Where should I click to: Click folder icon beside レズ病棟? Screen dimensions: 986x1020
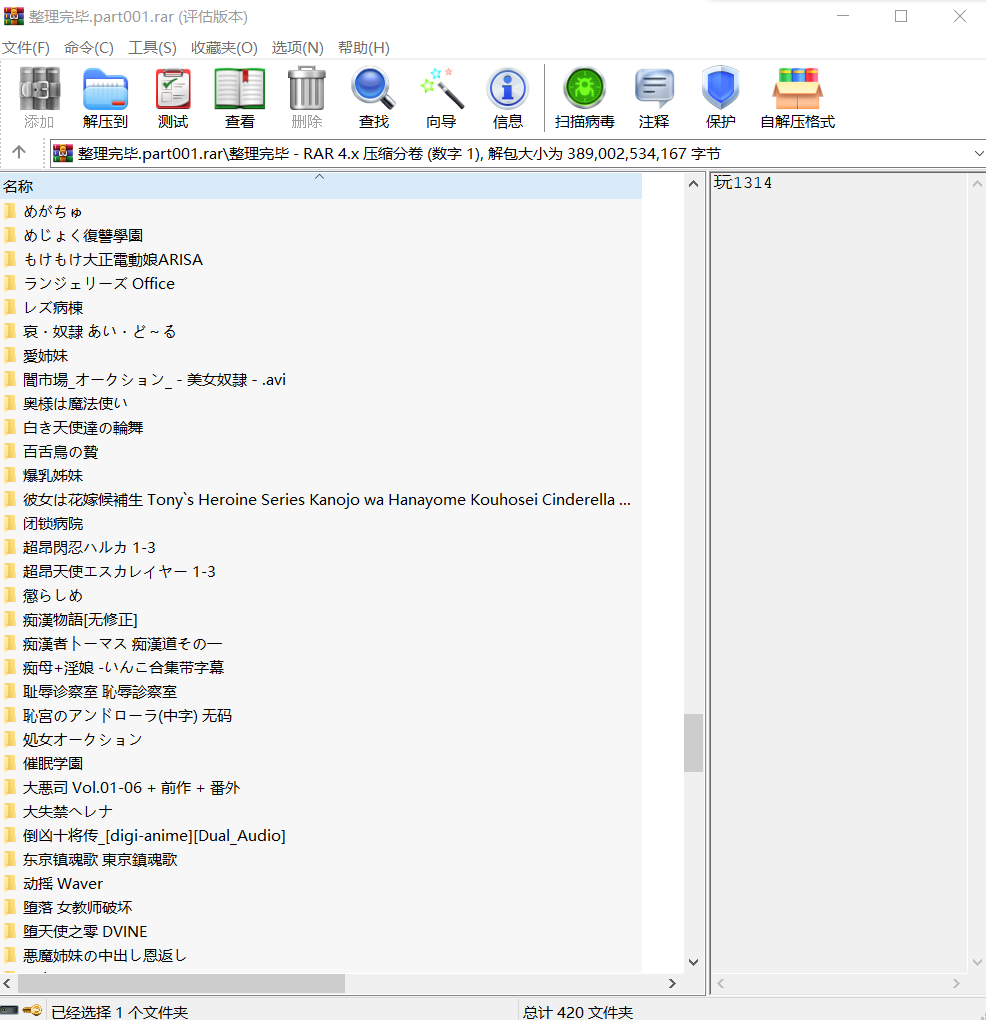pyautogui.click(x=10, y=307)
